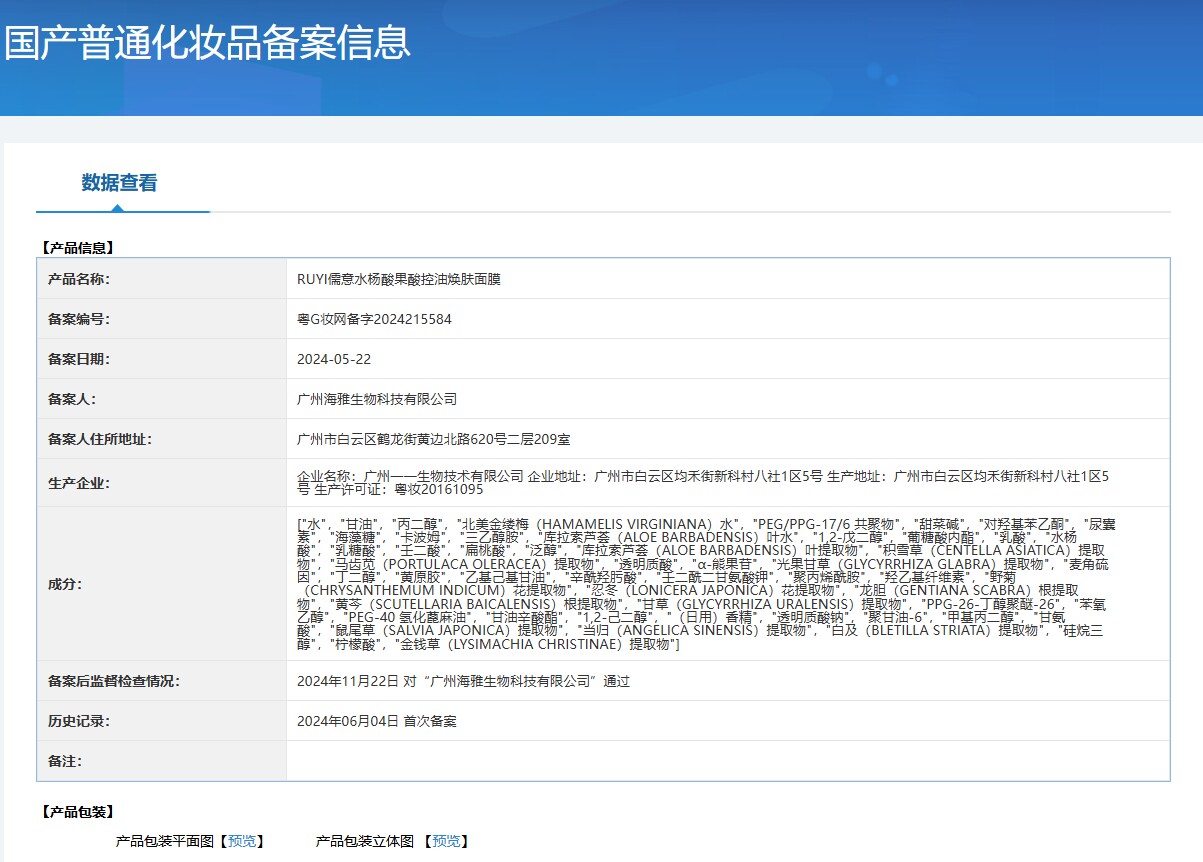Click the 产品包装立体图 label text

point(364,841)
